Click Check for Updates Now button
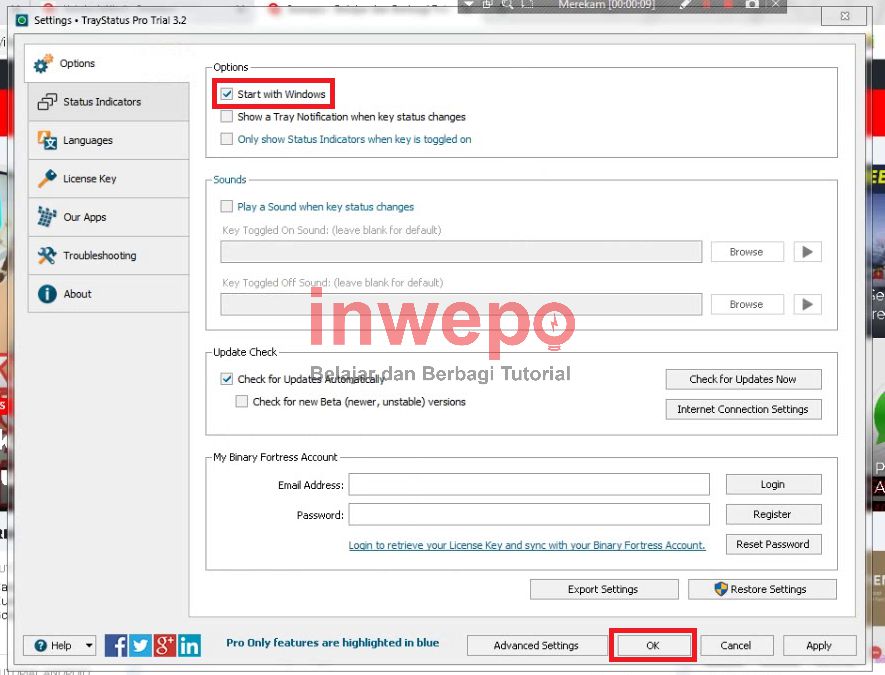The width and height of the screenshot is (885, 675). tap(743, 379)
